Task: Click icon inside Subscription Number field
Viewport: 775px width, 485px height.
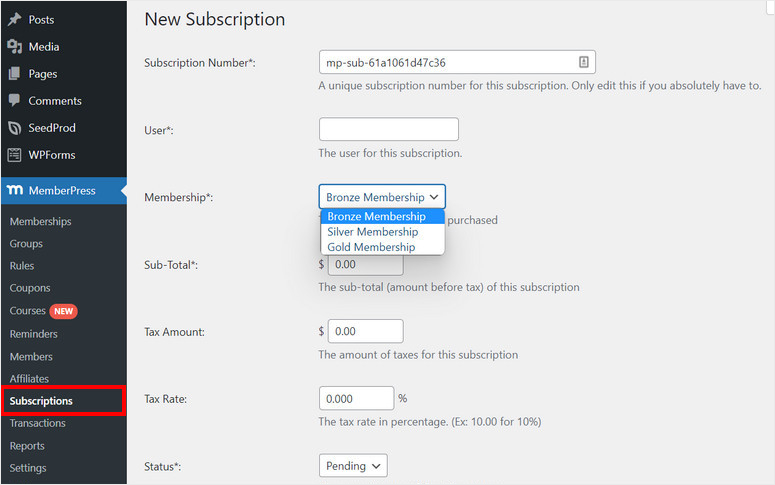Action: pos(583,62)
